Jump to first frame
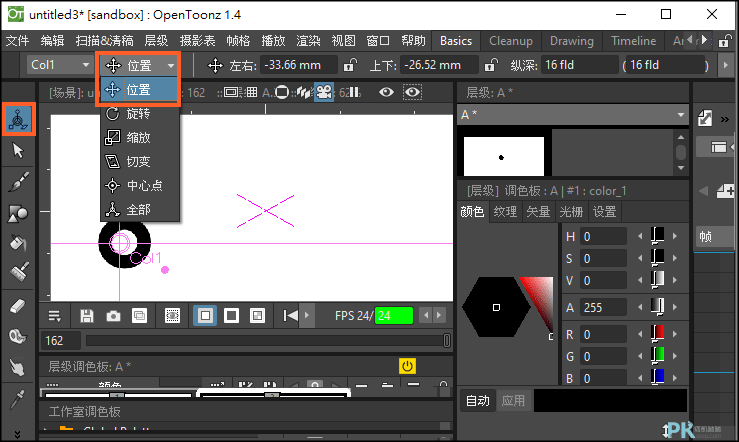Viewport: 739px width, 442px height. [x=290, y=315]
